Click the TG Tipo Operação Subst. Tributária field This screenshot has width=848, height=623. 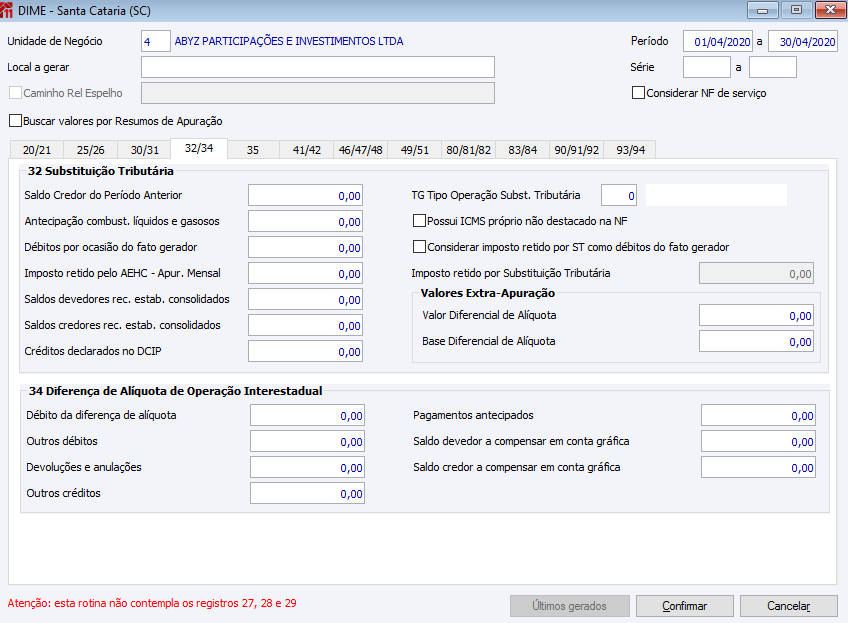pos(619,195)
